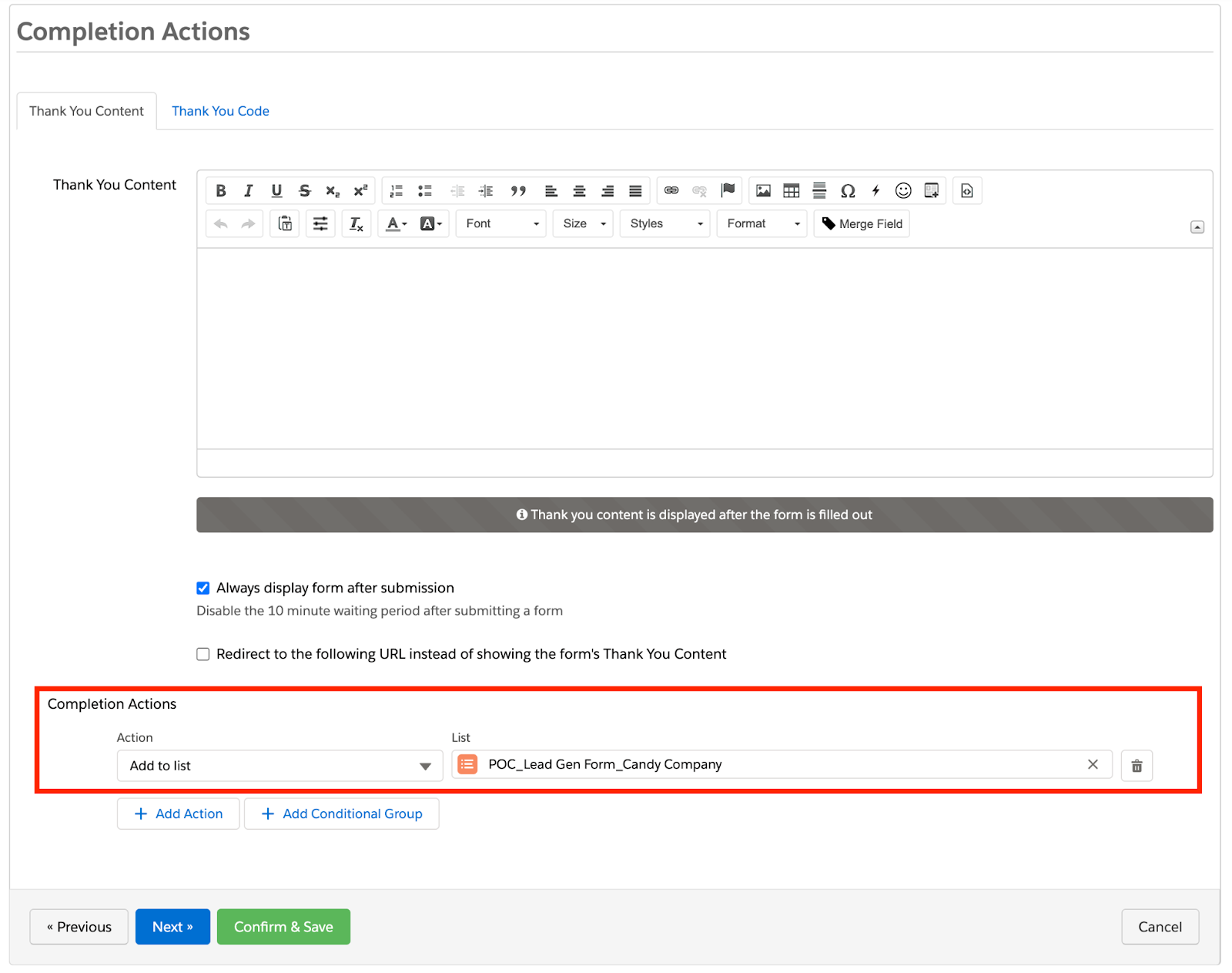Open the source code view icon
The image size is (1232, 973).
click(967, 190)
